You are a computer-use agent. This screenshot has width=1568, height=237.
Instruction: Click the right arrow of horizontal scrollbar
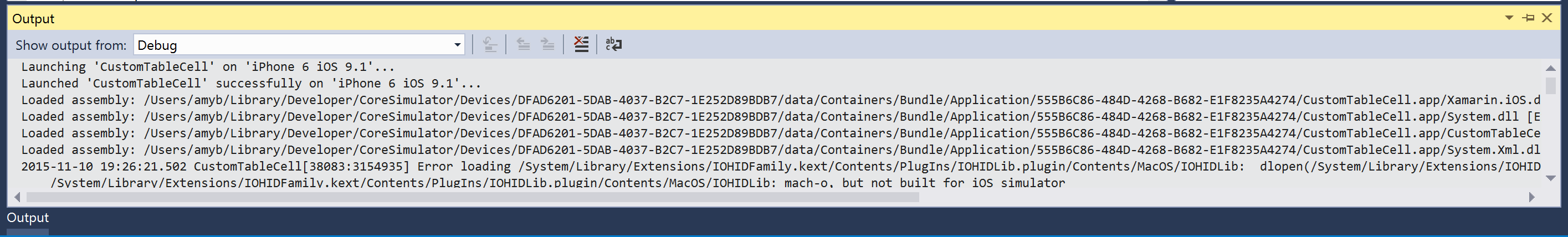tap(1531, 197)
